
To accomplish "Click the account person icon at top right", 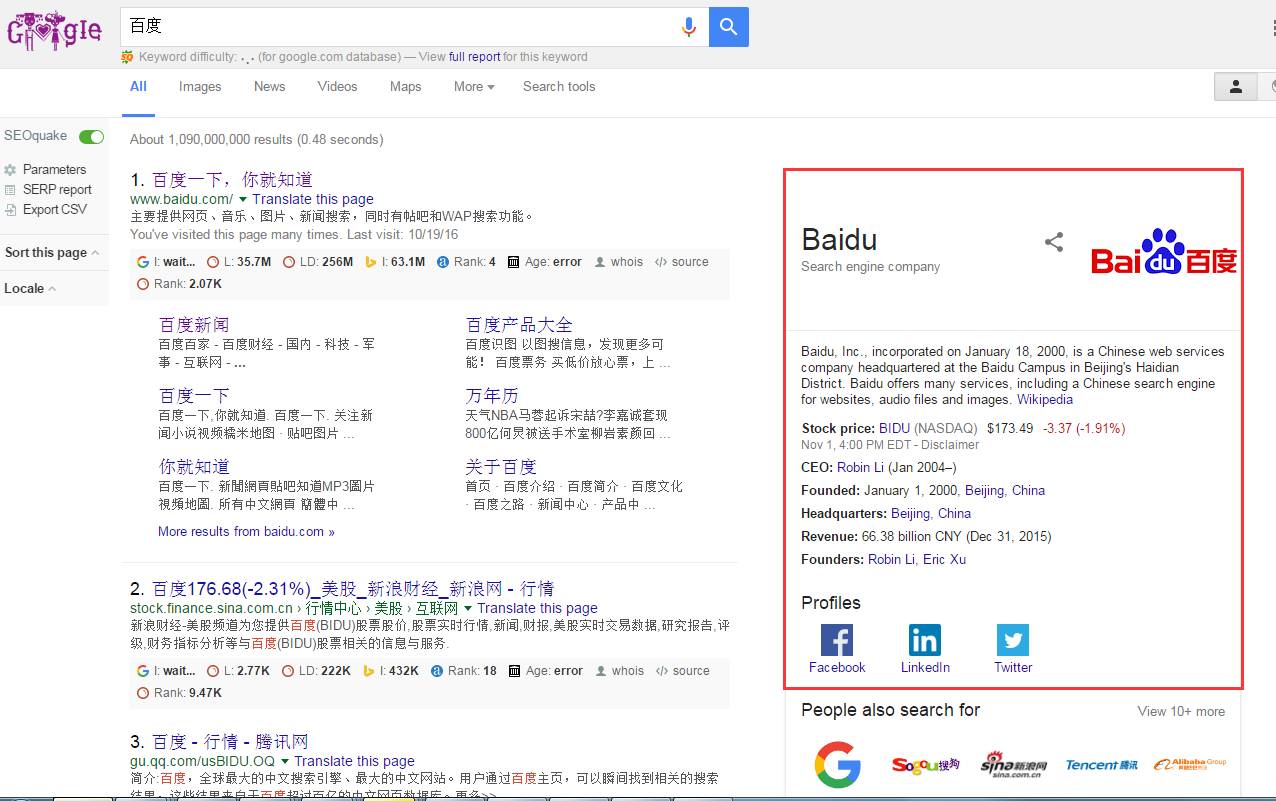I will tap(1236, 87).
